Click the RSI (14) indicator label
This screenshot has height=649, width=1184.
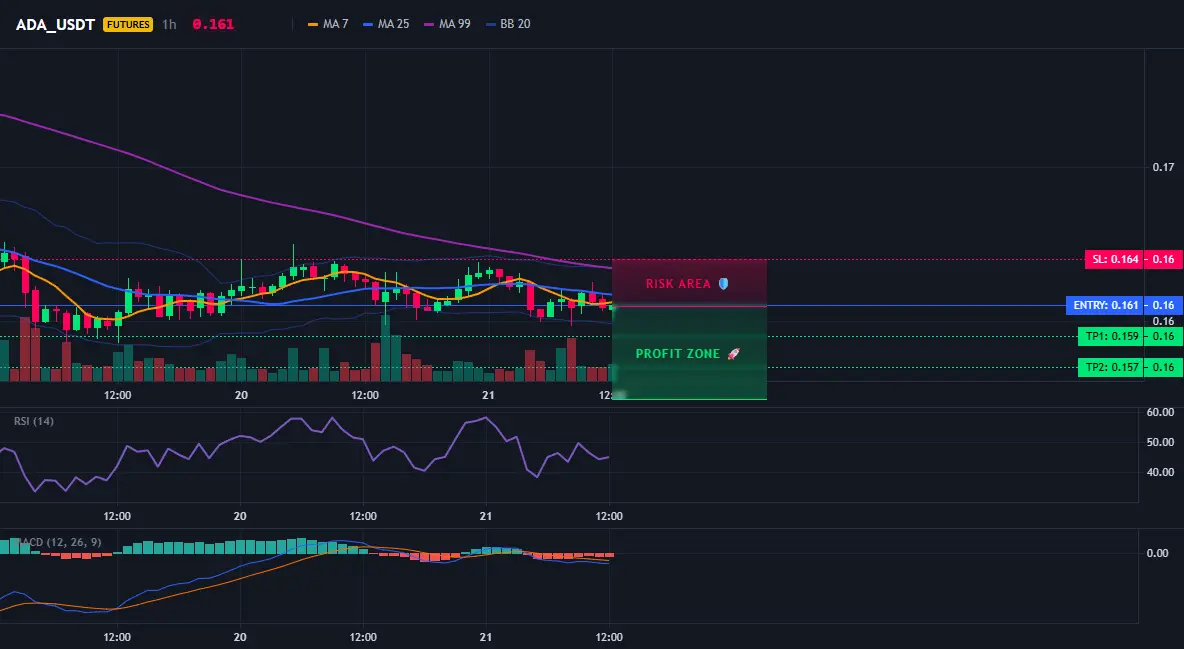tap(34, 421)
